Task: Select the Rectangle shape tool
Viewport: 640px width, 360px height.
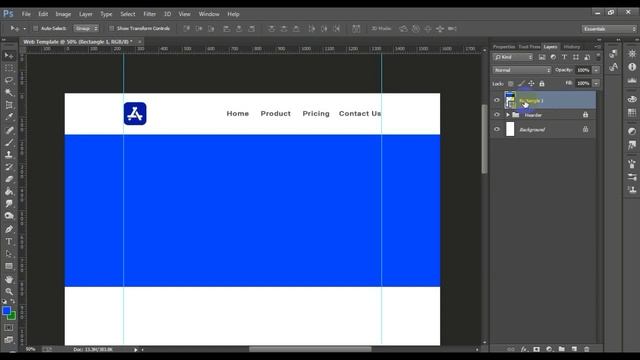Action: pos(9,266)
